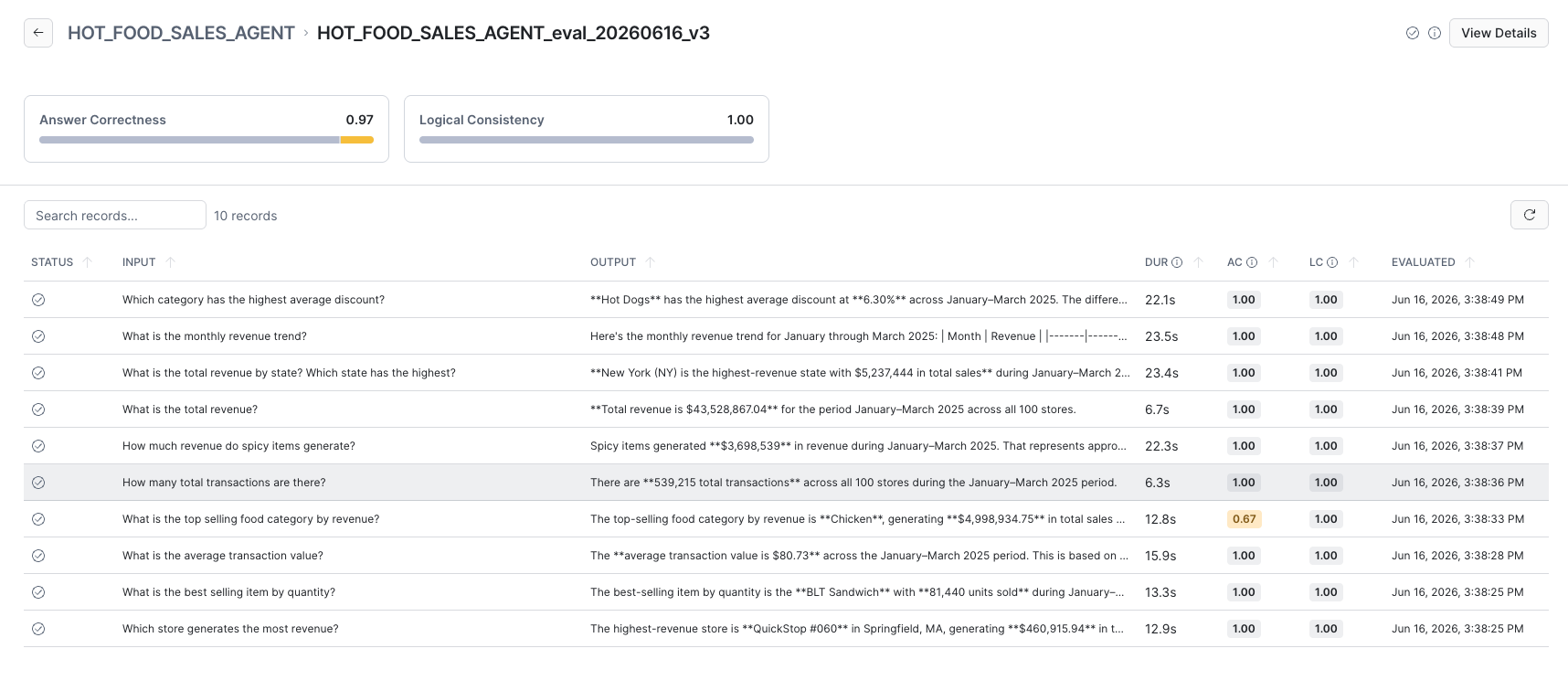Select the Logical Consistency metric card
Image resolution: width=1568 pixels, height=691 pixels.
click(587, 129)
